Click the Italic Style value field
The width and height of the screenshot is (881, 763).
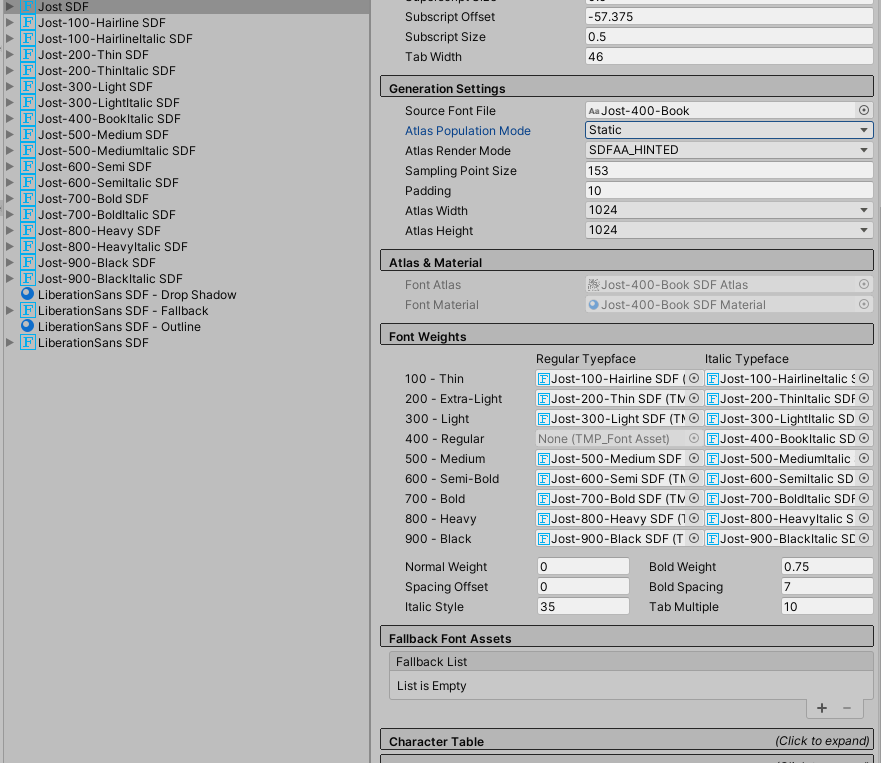(x=582, y=606)
